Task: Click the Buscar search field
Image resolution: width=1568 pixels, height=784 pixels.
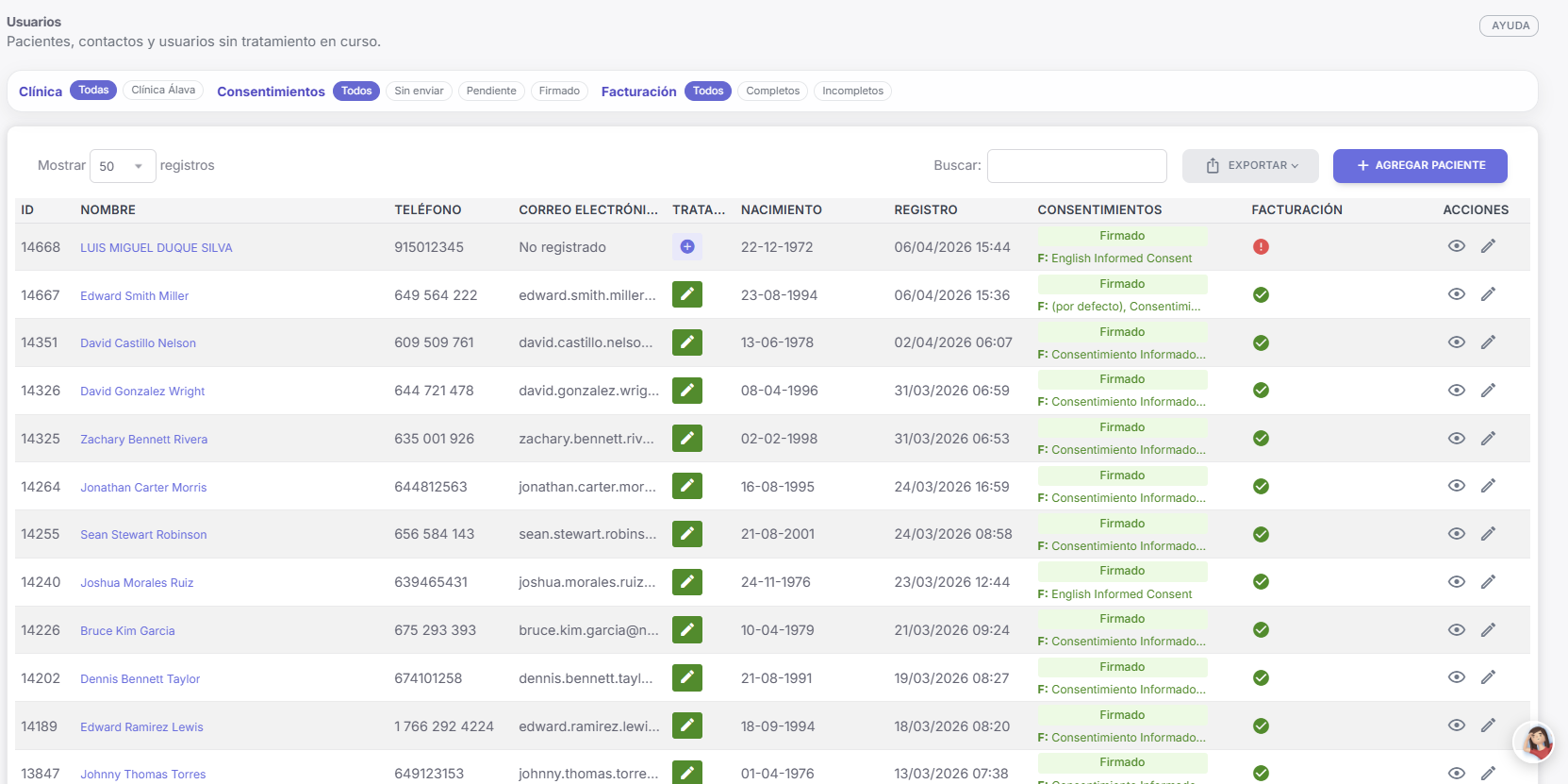Action: (x=1076, y=166)
